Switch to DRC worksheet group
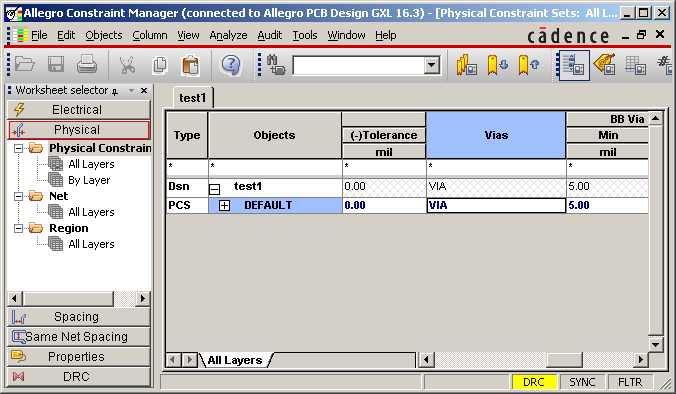Image resolution: width=676 pixels, height=394 pixels. (79, 376)
